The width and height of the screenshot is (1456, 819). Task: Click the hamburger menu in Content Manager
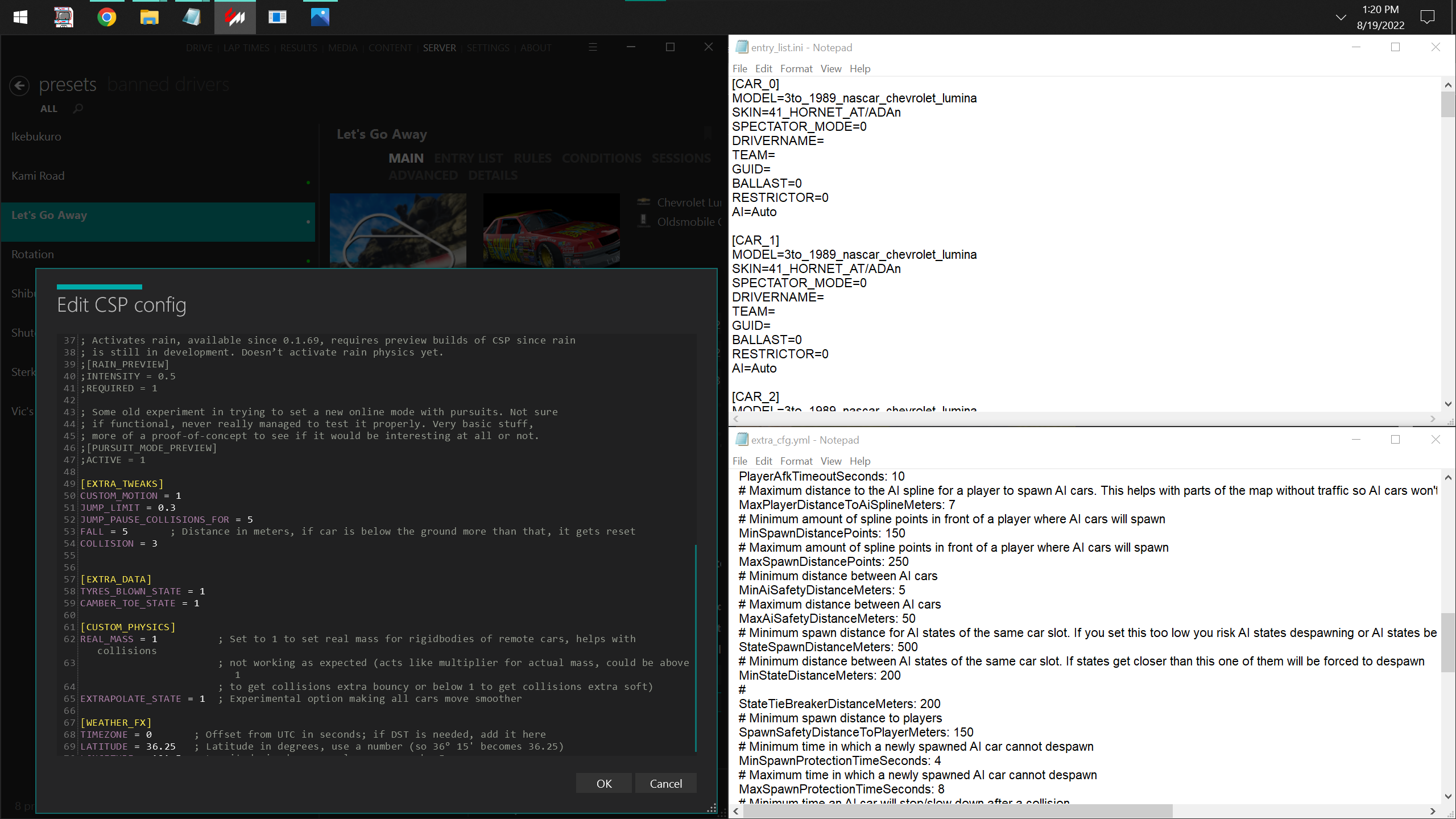click(x=593, y=47)
